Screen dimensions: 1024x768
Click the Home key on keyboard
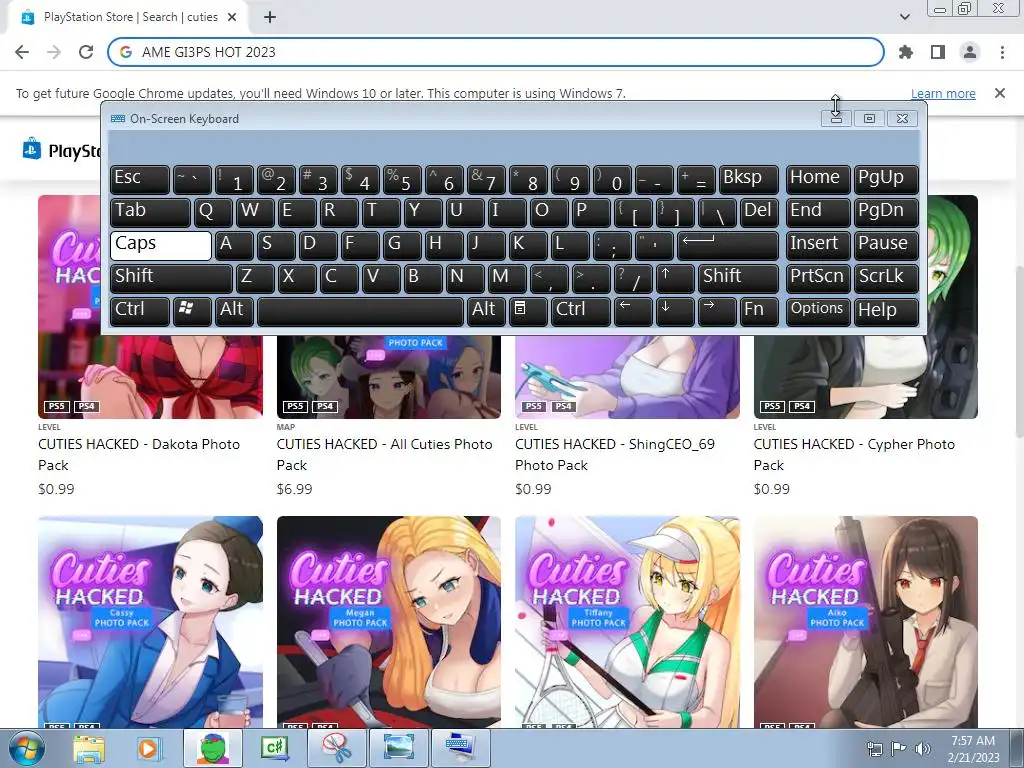point(818,180)
